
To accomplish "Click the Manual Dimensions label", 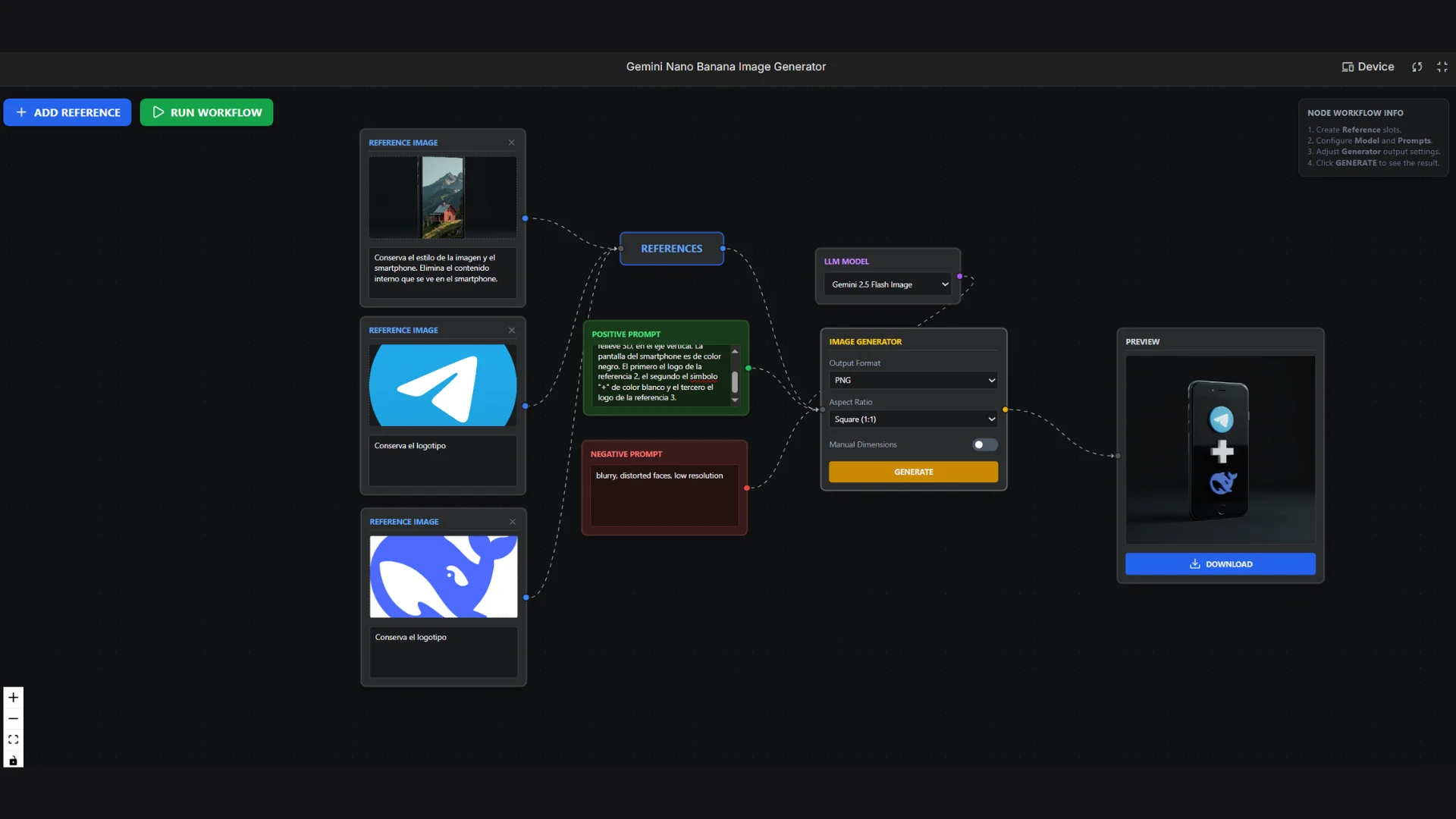I will [863, 445].
